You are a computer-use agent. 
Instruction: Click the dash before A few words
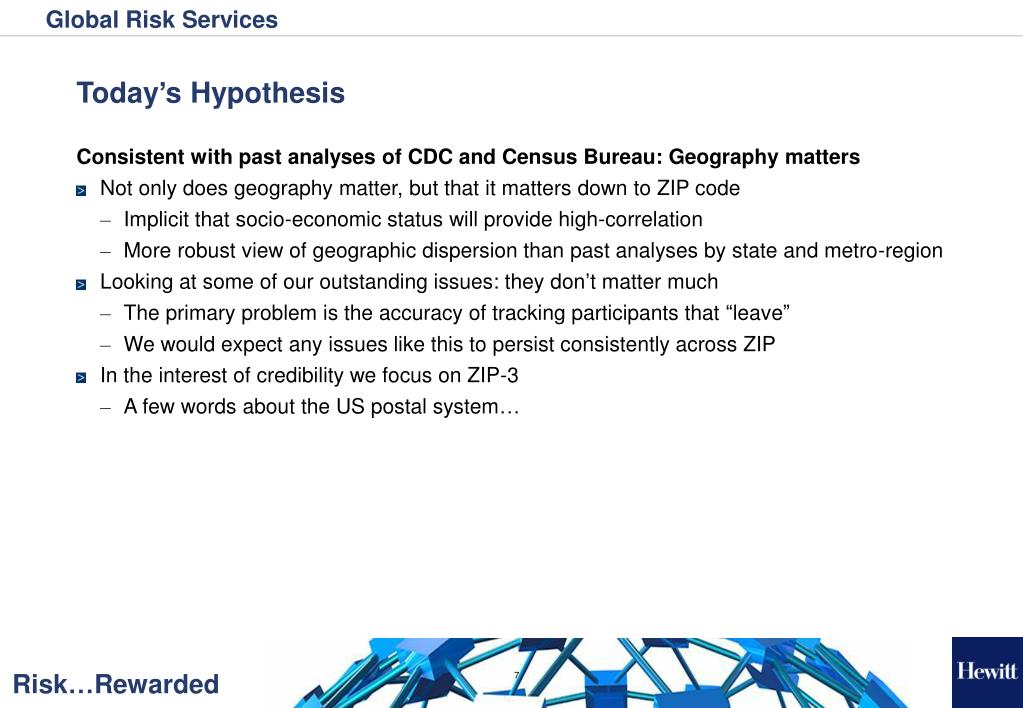106,408
